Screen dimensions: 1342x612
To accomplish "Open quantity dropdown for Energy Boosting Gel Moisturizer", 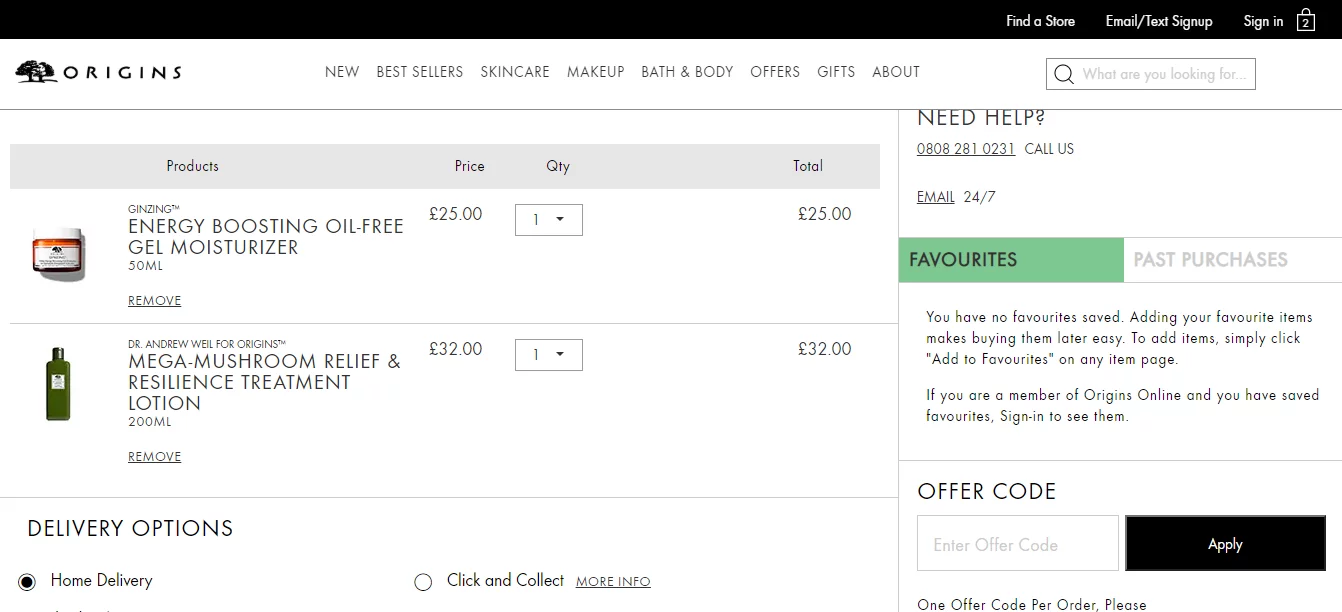I will pos(549,220).
